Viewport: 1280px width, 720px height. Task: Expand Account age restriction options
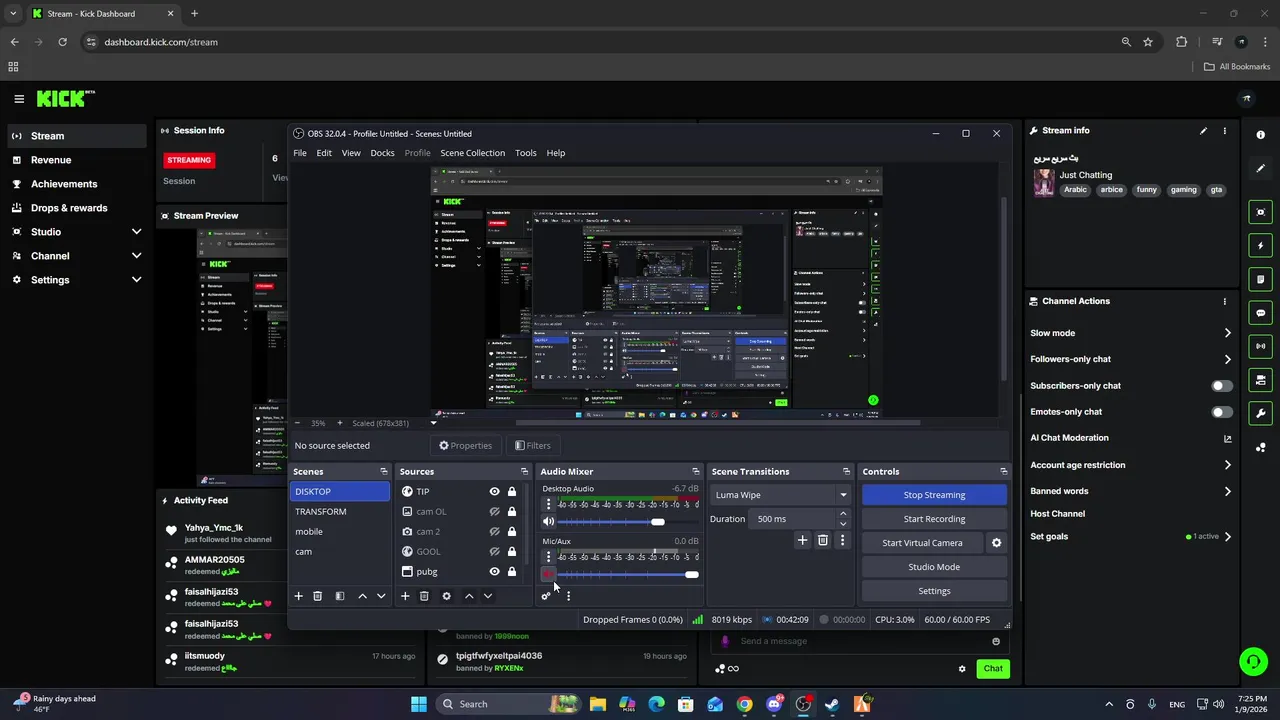pos(1227,465)
